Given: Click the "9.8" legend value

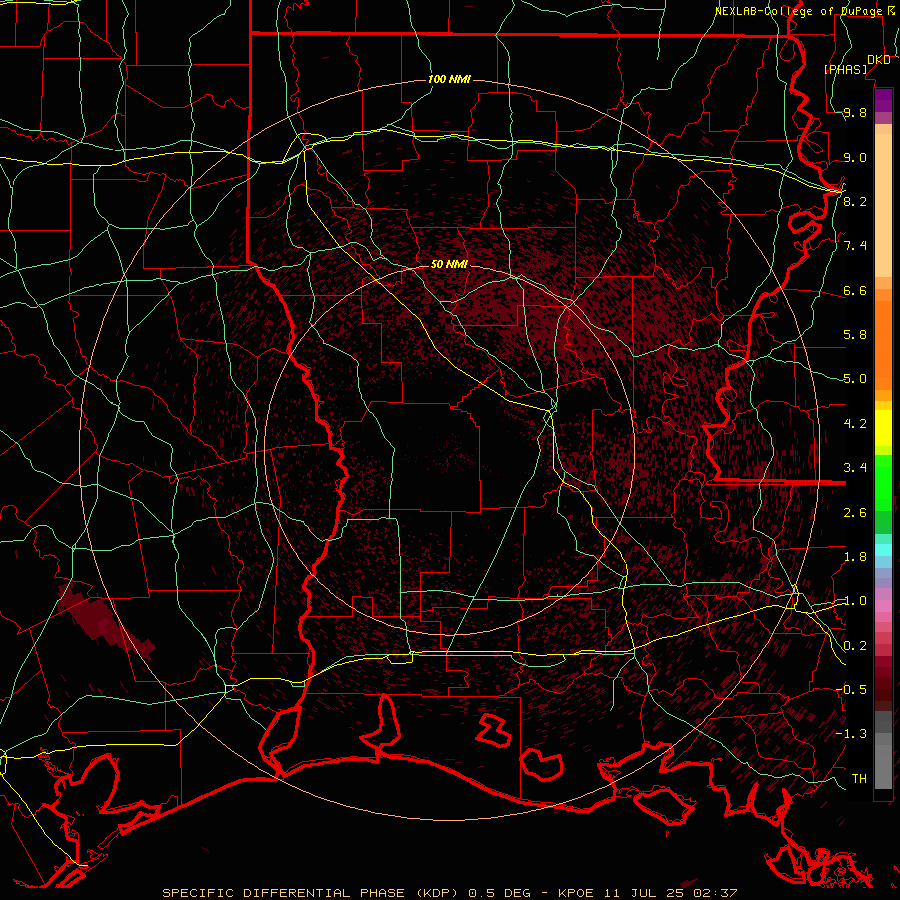Looking at the screenshot, I should click(x=855, y=113).
